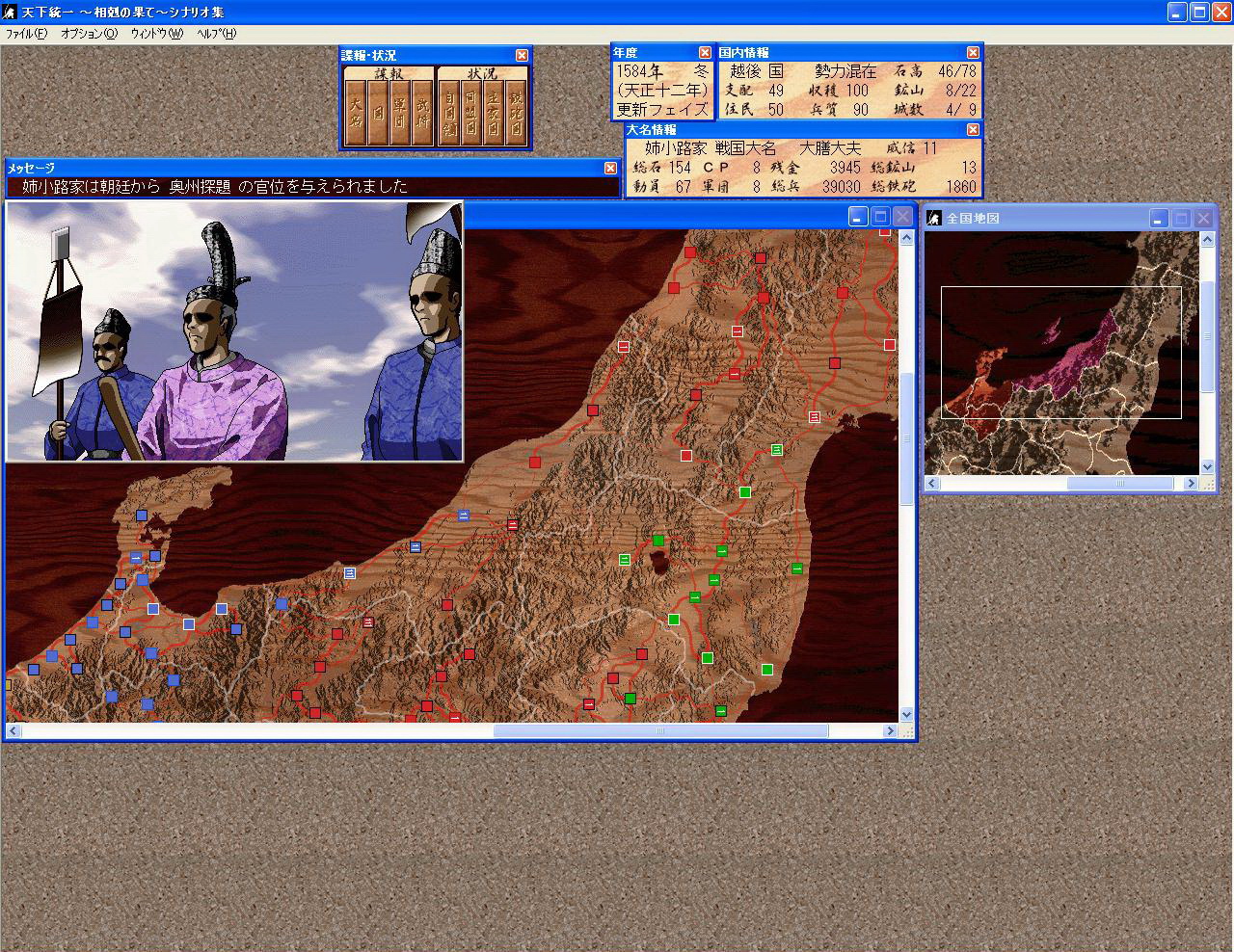The image size is (1234, 952).
Task: Click the 鉱山 value 8/22 in 国内情報
Action: point(961,91)
